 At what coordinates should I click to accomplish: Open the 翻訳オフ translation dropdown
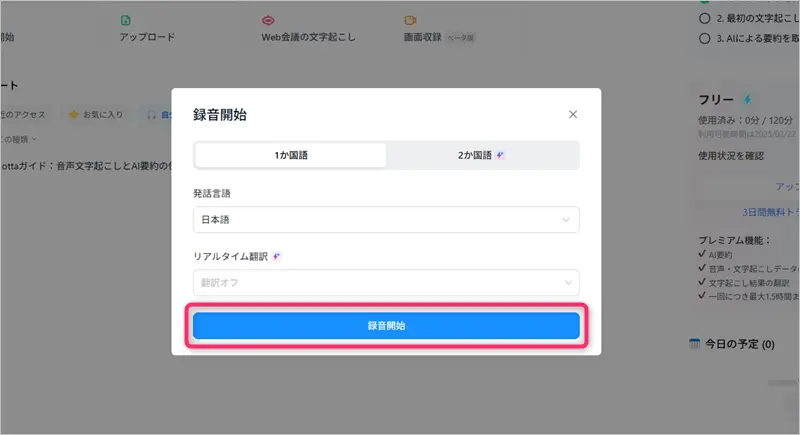(386, 283)
